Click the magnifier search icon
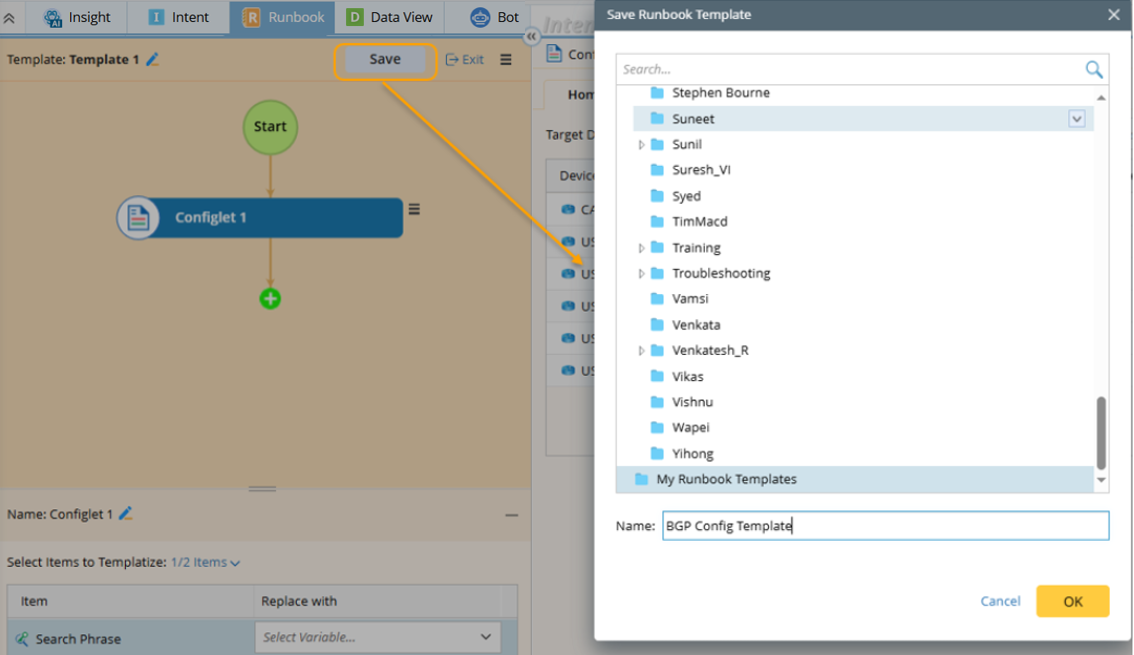Viewport: 1134px width, 655px height. 1094,69
